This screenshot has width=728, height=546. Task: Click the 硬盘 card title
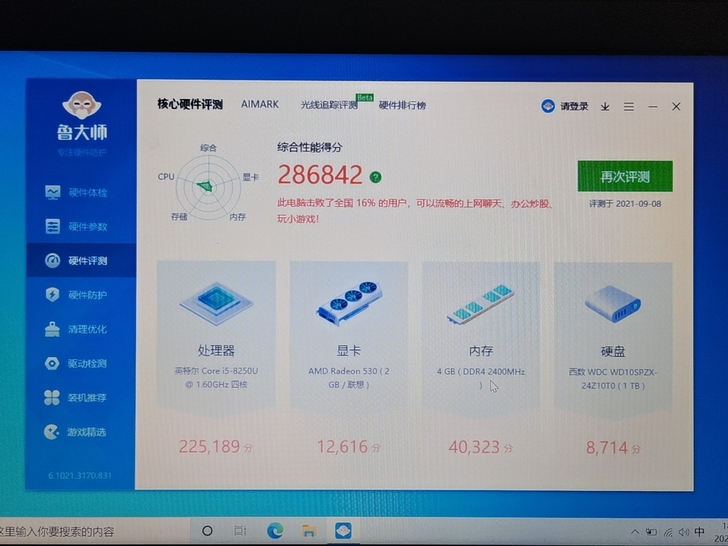click(x=613, y=351)
